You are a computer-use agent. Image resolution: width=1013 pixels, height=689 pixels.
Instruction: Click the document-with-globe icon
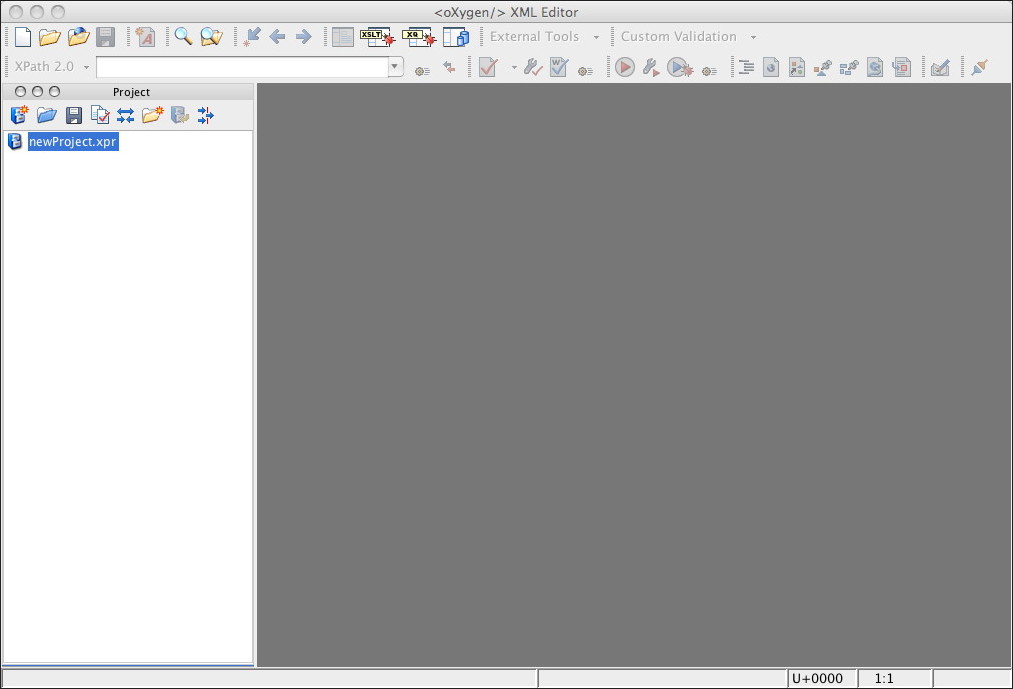771,67
